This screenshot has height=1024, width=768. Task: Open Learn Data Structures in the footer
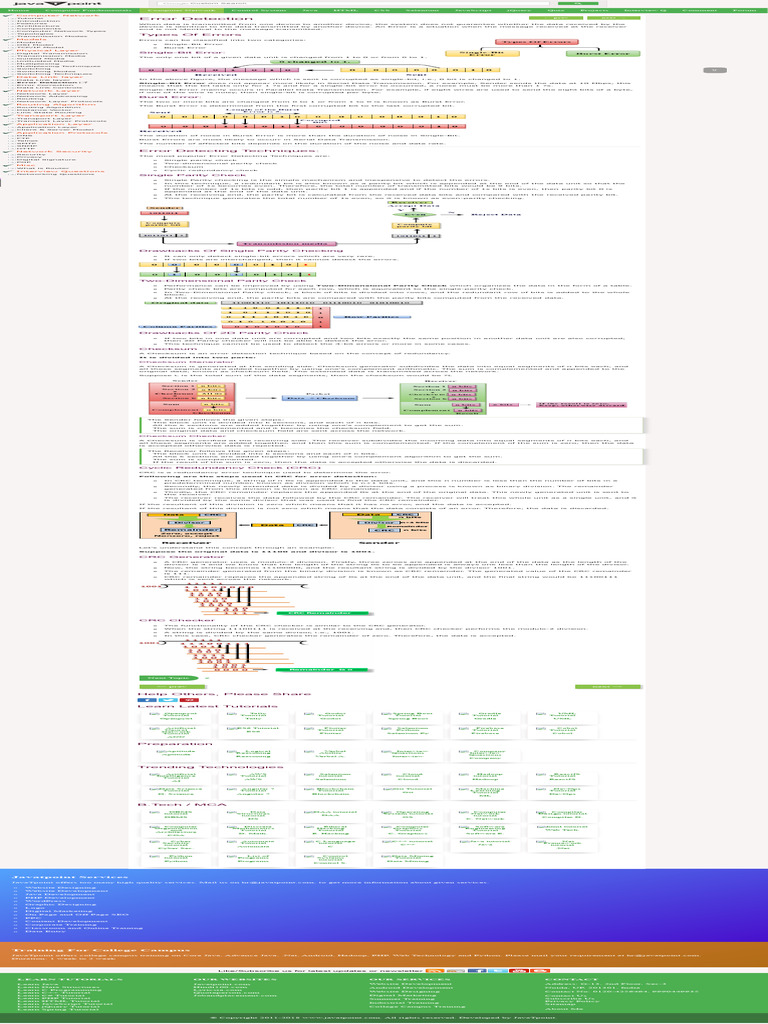click(x=58, y=987)
